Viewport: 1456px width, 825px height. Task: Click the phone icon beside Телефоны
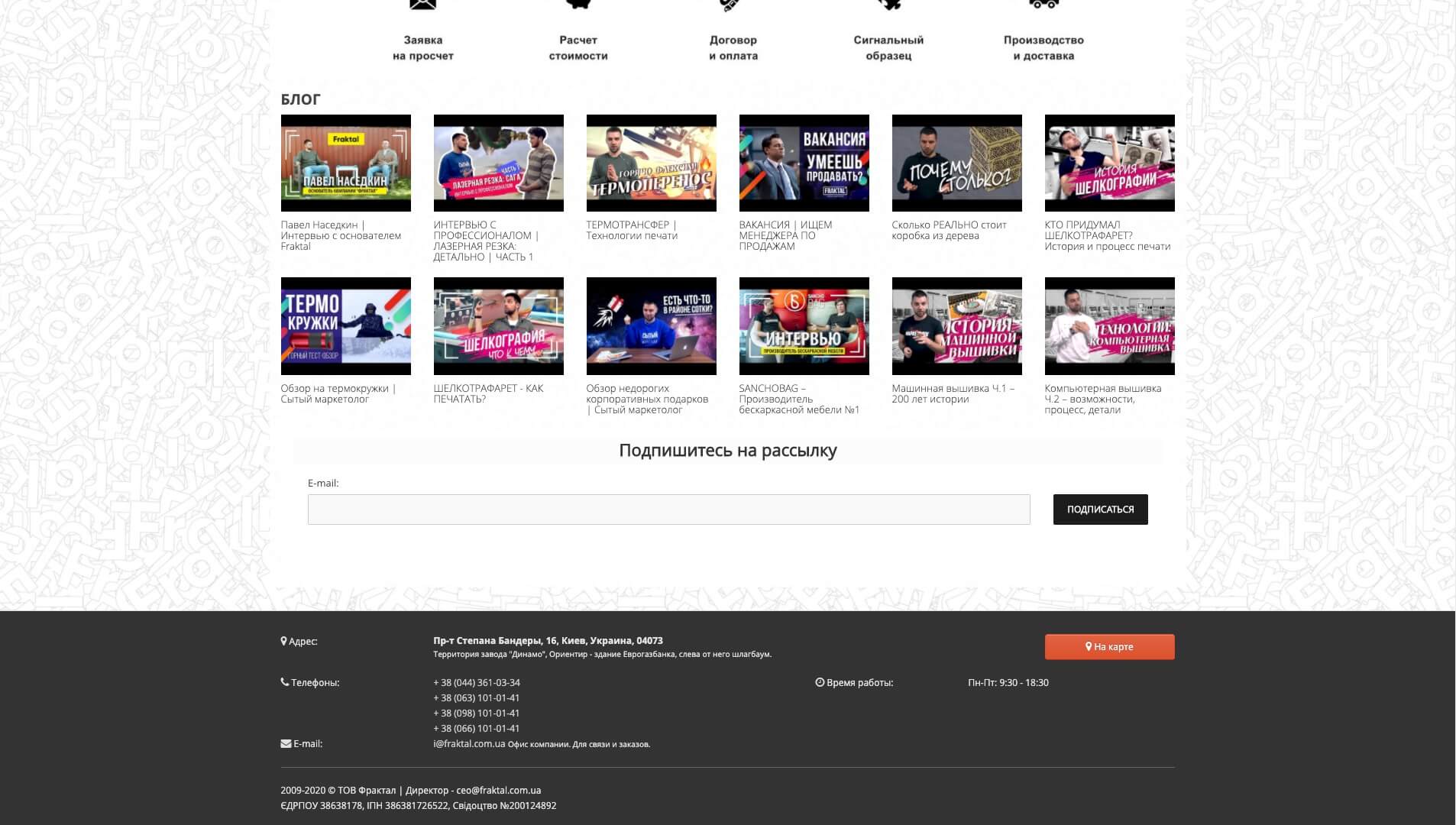pyautogui.click(x=285, y=682)
